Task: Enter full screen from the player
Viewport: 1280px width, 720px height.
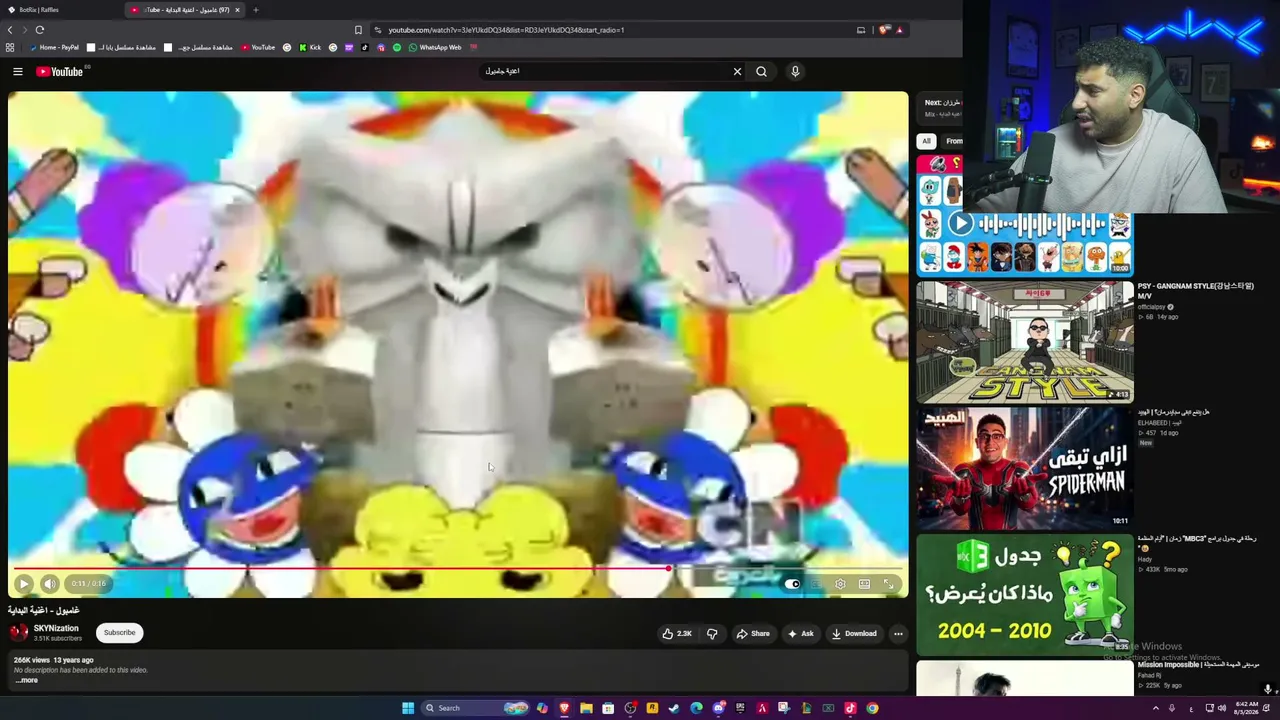Action: [888, 584]
